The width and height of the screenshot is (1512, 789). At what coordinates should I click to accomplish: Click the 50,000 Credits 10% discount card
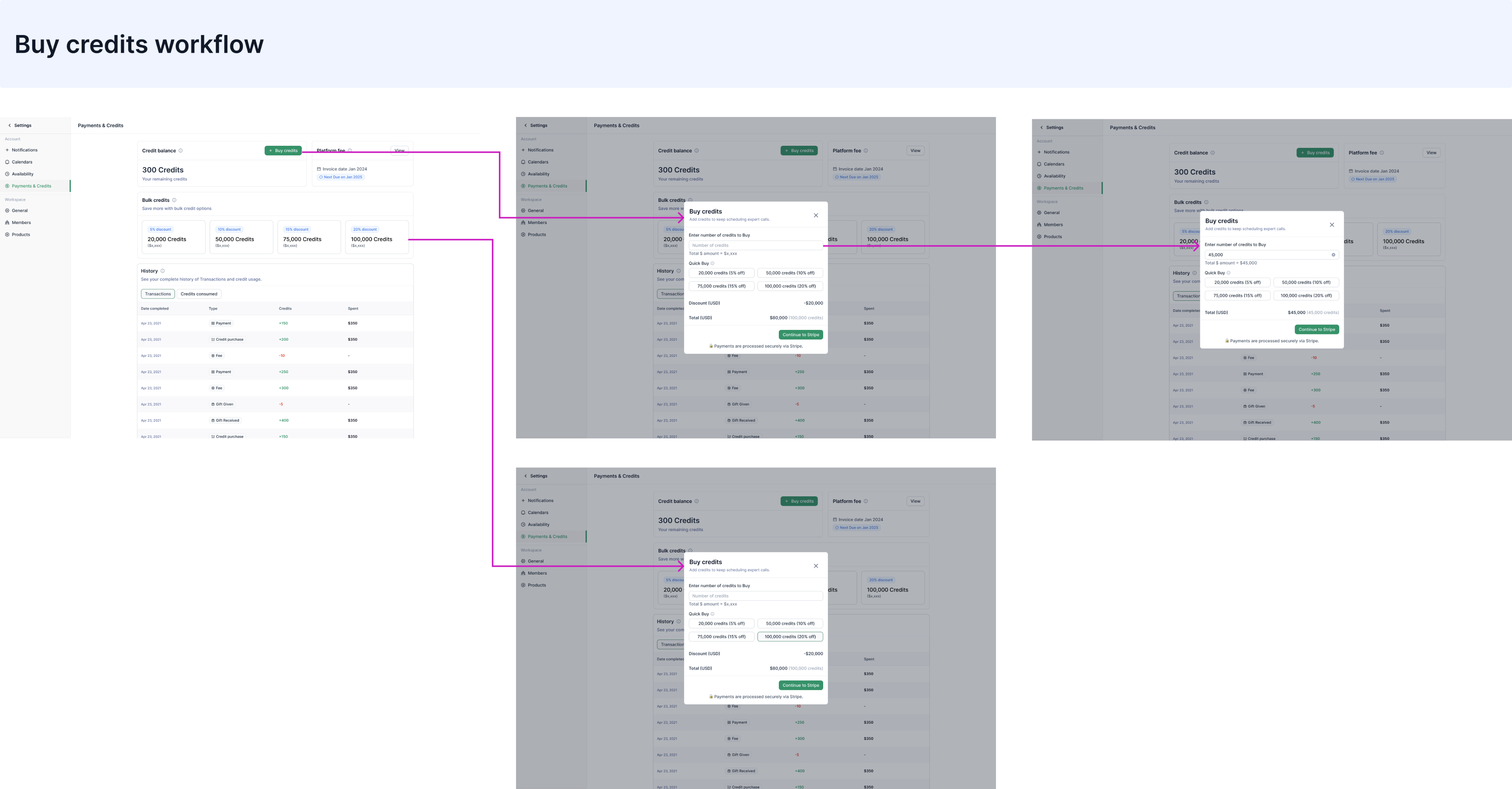click(241, 237)
